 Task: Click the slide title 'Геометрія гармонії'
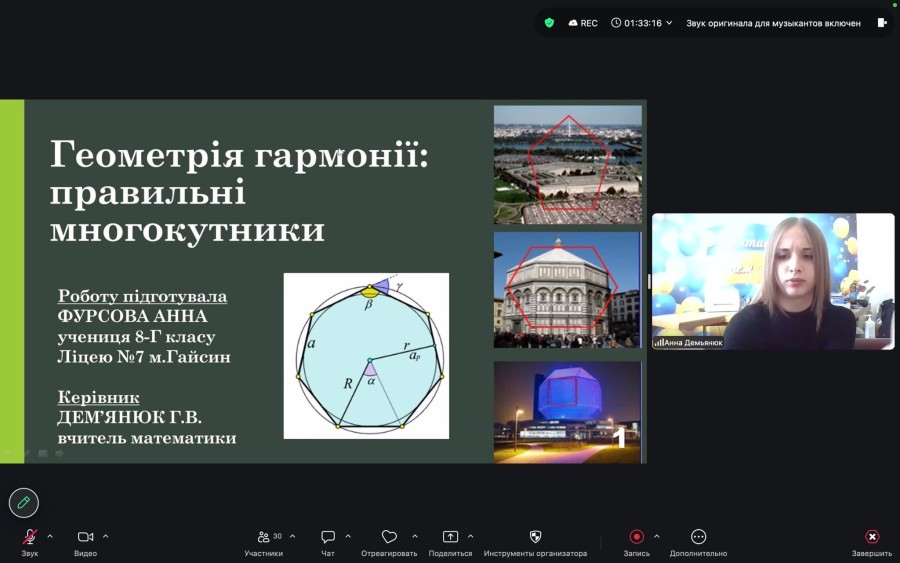click(239, 155)
